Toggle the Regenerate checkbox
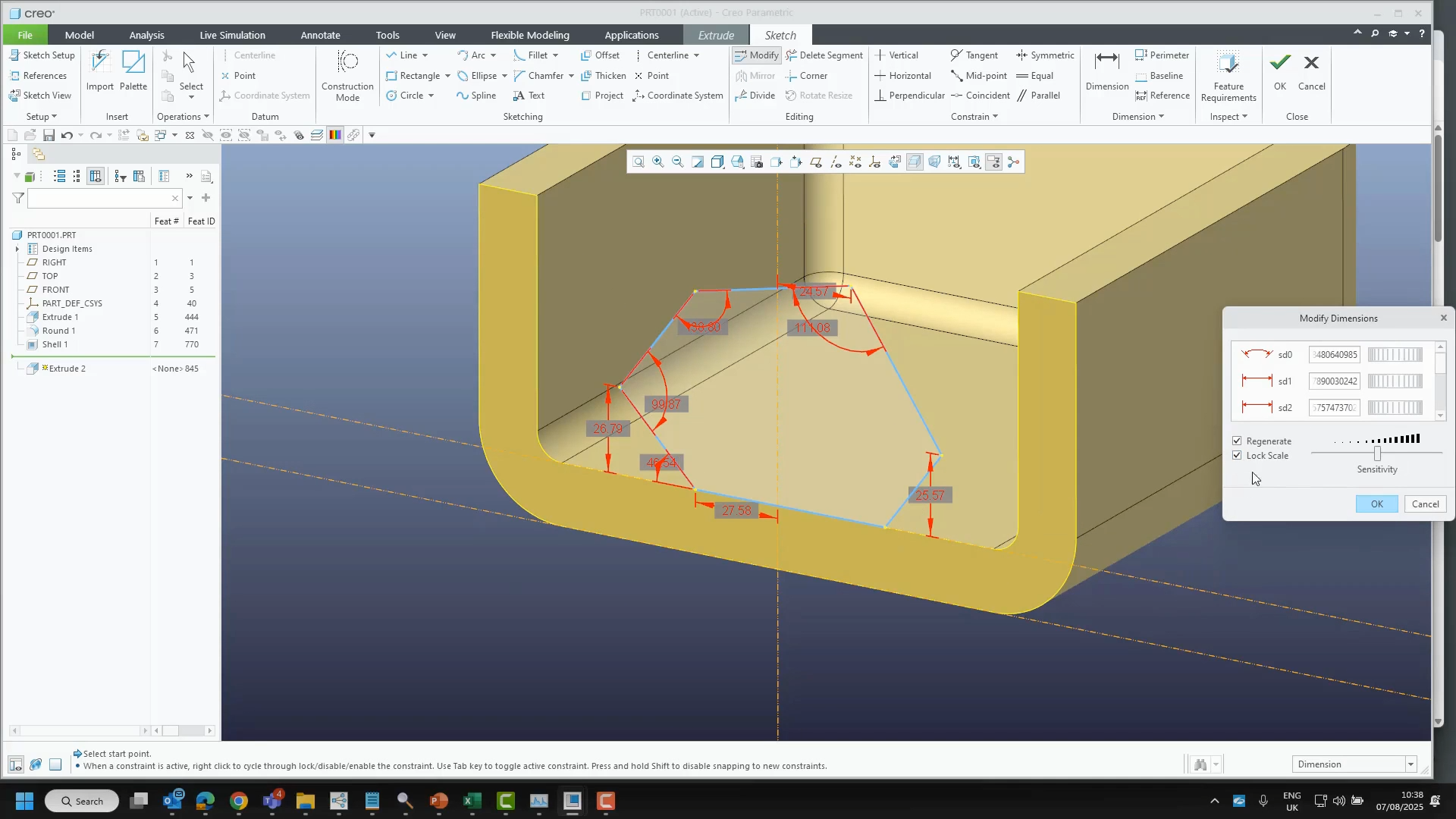 click(x=1237, y=441)
